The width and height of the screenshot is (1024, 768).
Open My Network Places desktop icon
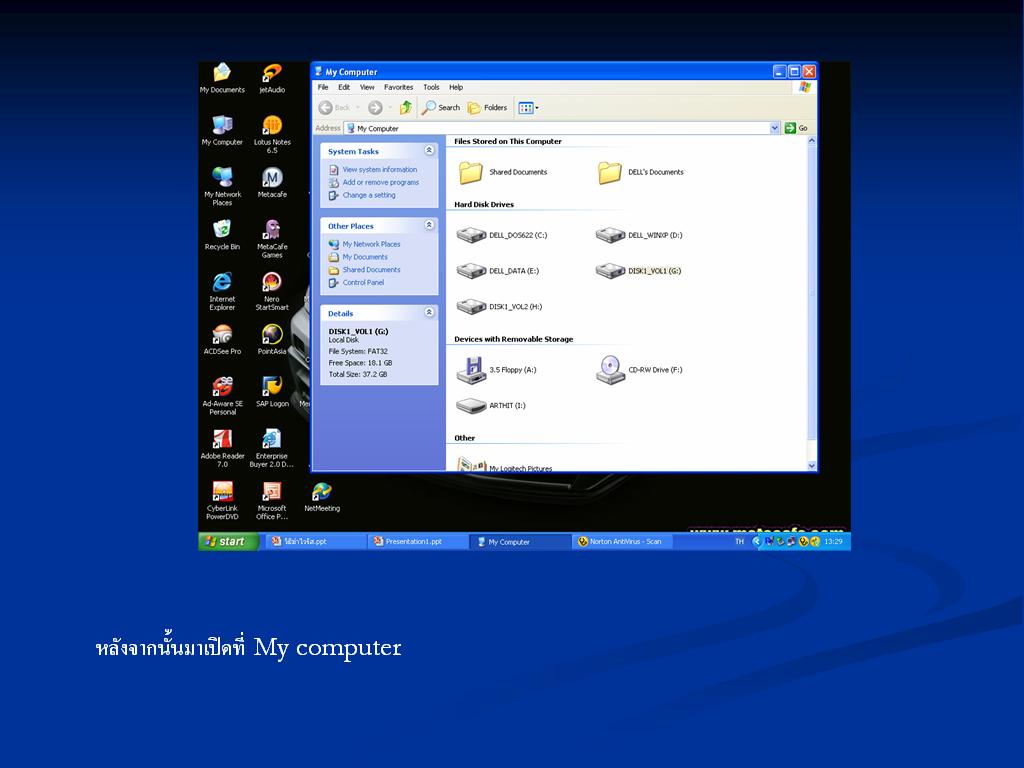click(222, 186)
